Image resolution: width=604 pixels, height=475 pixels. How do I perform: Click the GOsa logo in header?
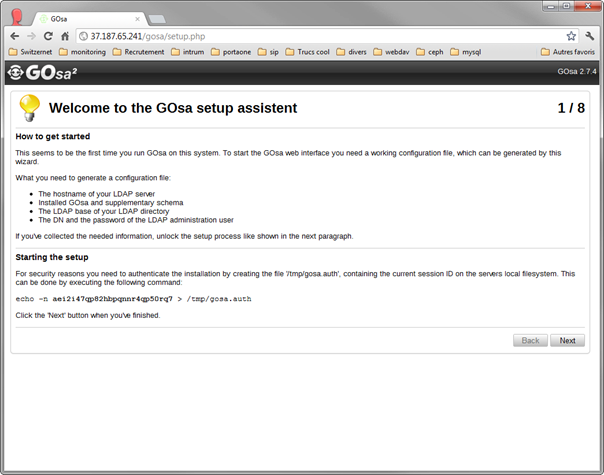pyautogui.click(x=42, y=72)
